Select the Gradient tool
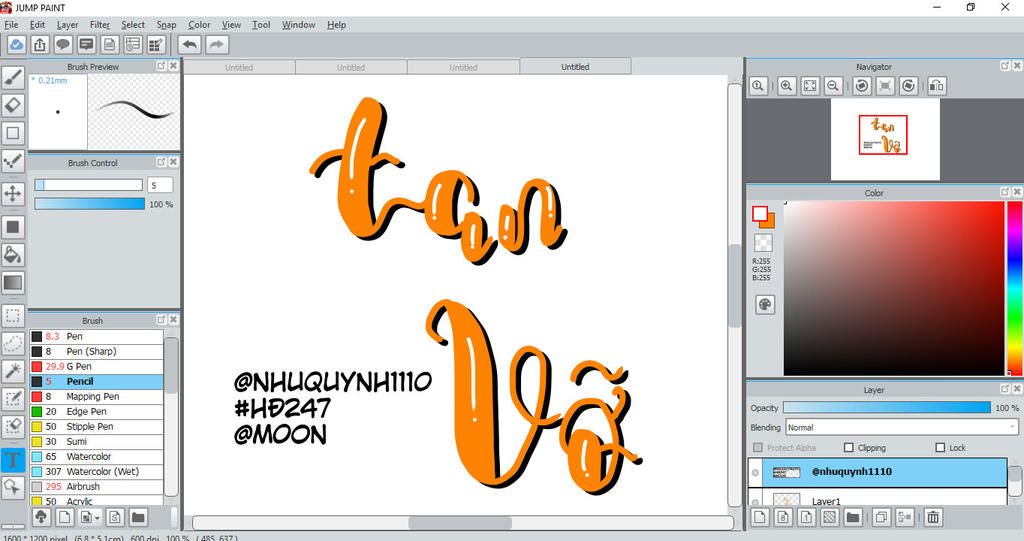The height and width of the screenshot is (541, 1024). point(12,283)
